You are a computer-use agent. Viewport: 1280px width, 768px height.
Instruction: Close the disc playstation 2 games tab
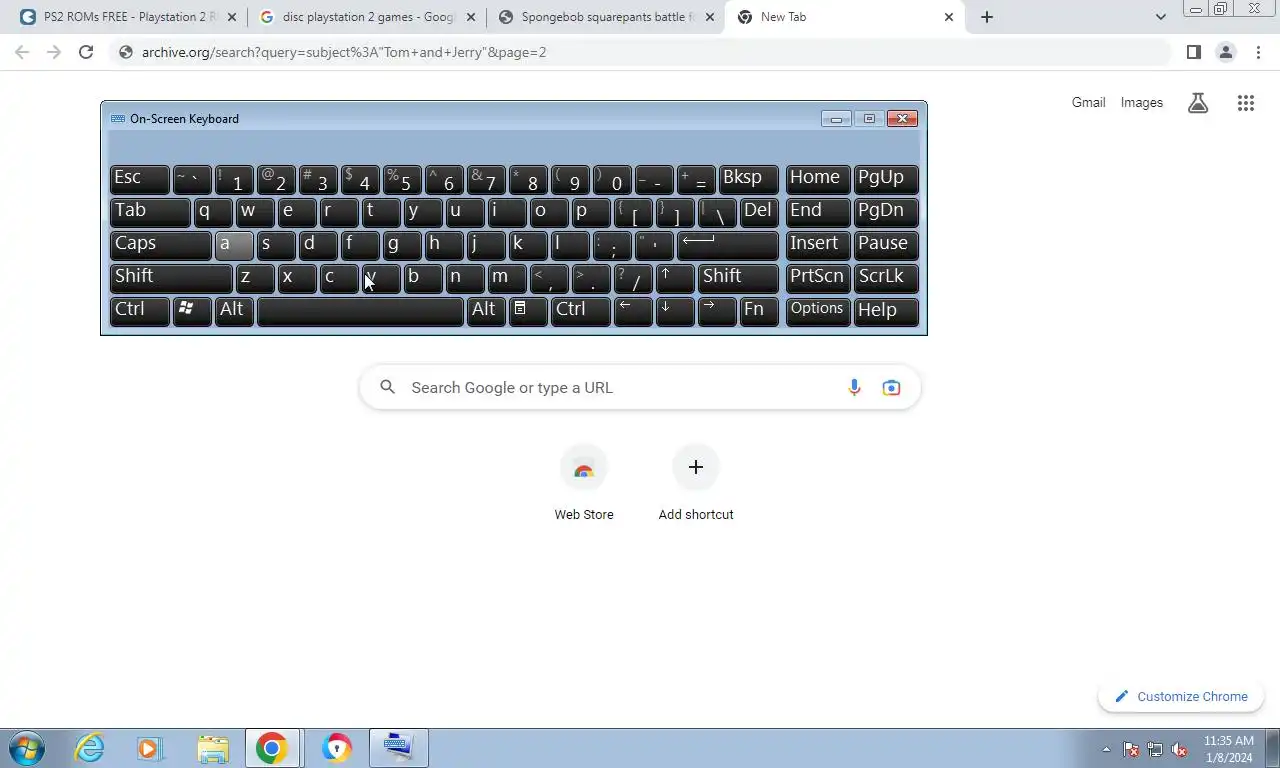click(471, 17)
